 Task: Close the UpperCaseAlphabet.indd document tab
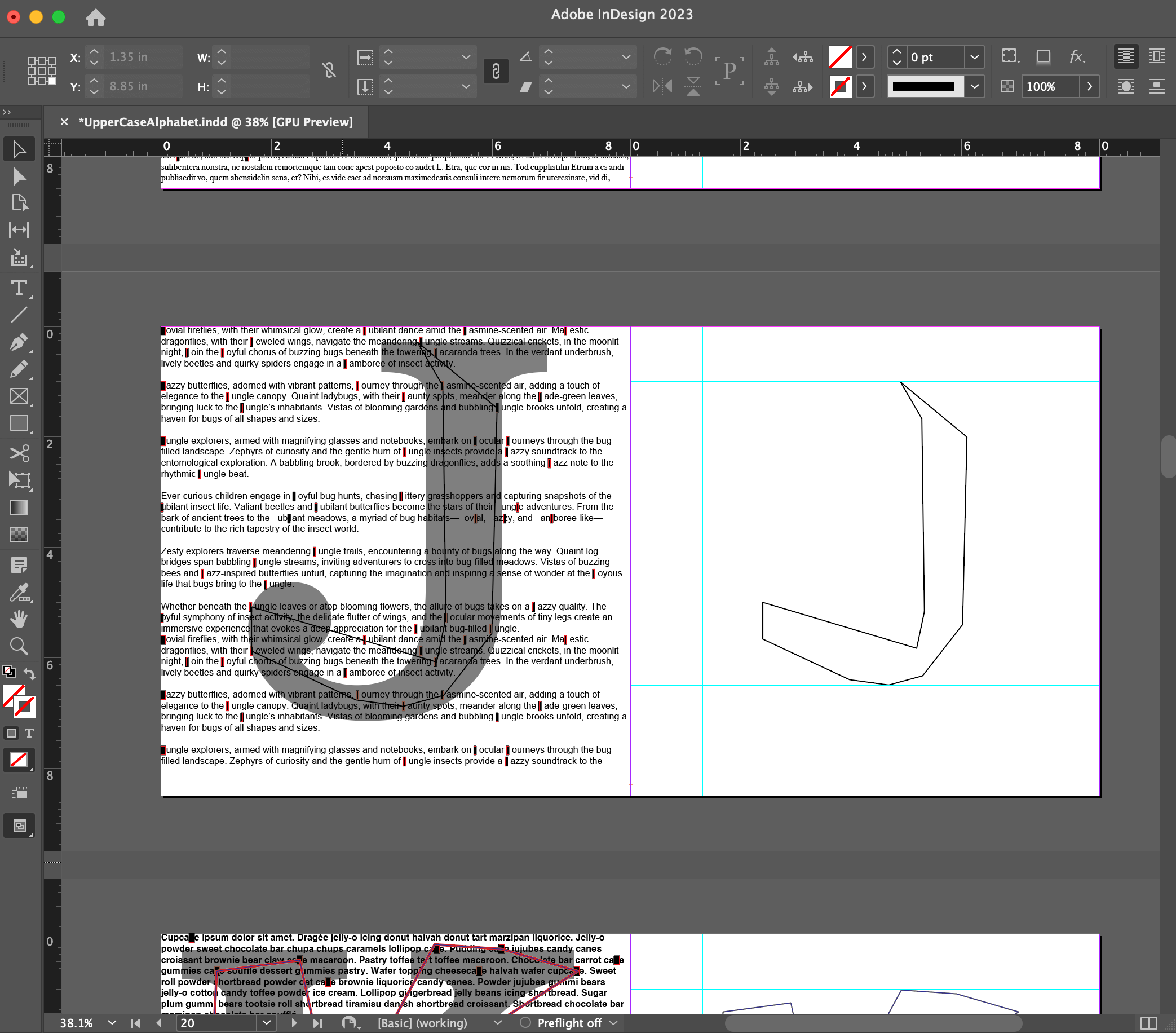(x=64, y=122)
